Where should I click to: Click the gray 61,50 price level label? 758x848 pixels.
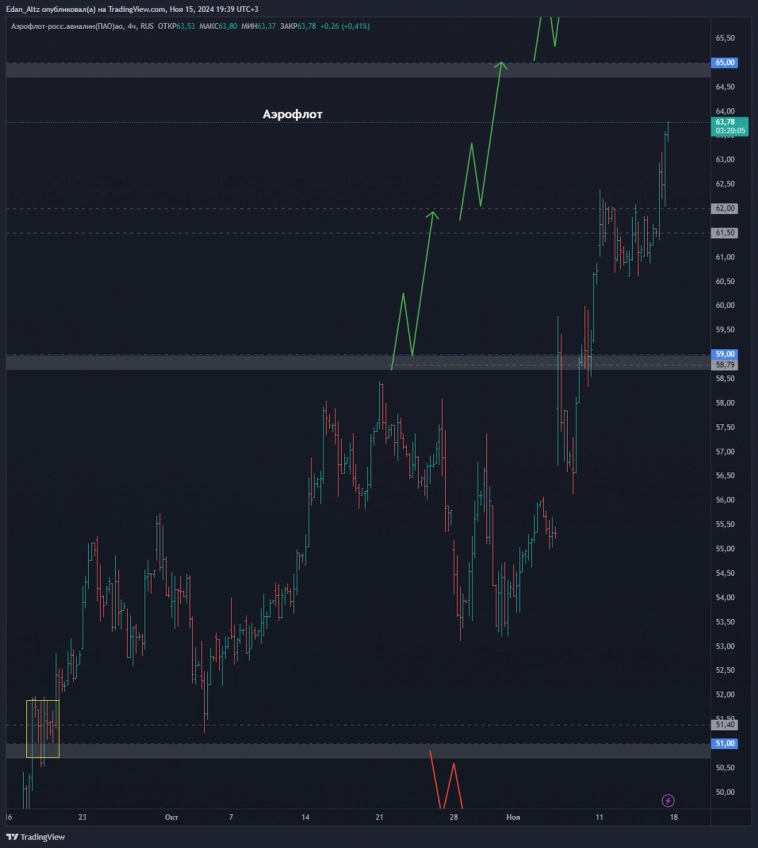725,232
